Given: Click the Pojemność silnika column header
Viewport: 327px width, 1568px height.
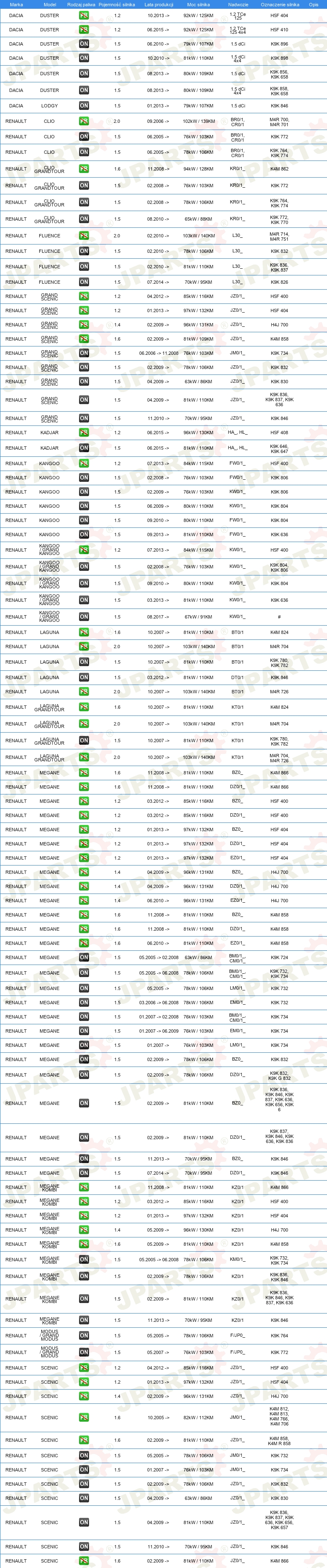Looking at the screenshot, I should (x=117, y=4).
